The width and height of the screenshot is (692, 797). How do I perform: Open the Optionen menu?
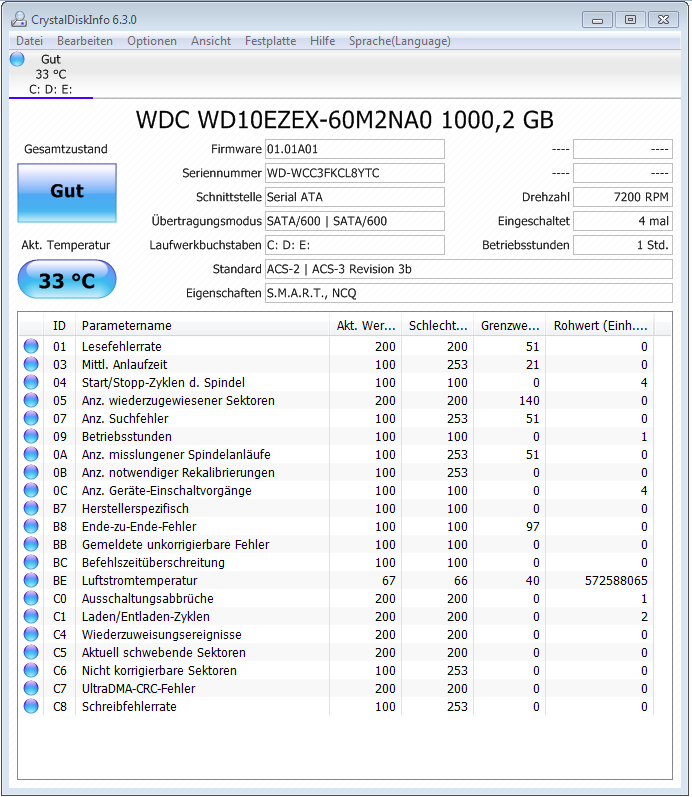click(152, 41)
